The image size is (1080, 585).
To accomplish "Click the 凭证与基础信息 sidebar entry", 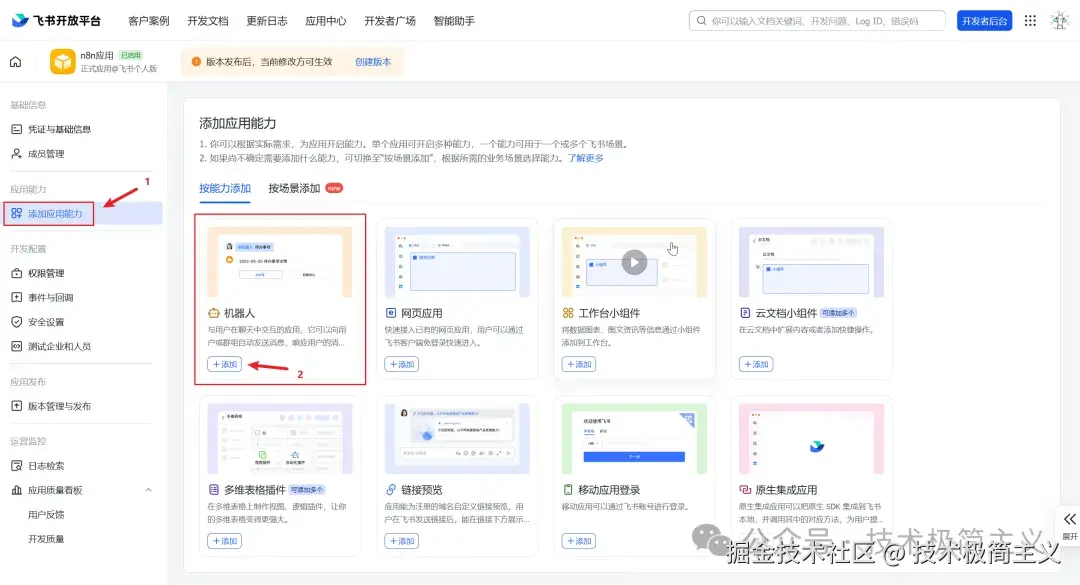I will 56,127.
